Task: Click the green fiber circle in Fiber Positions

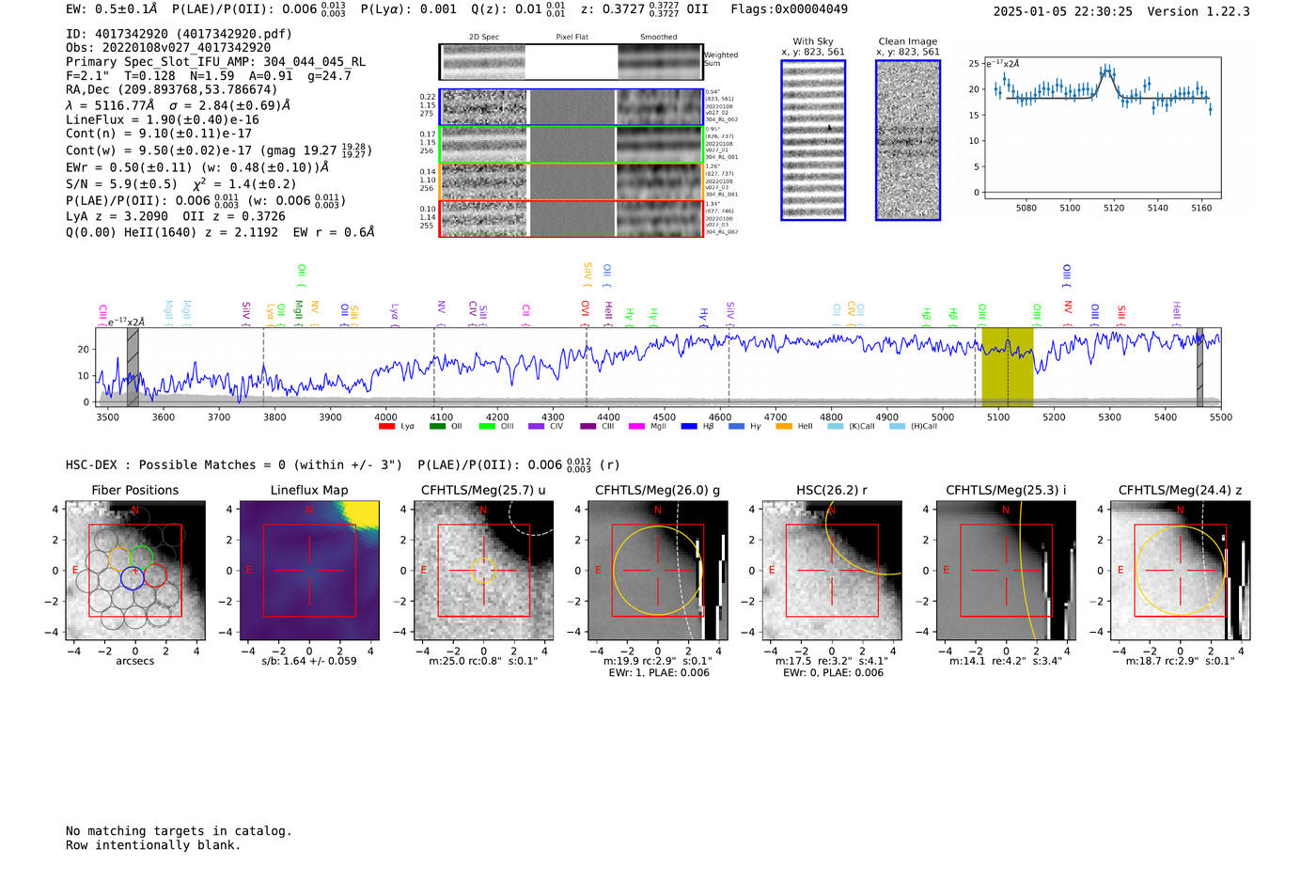Action: pos(141,558)
